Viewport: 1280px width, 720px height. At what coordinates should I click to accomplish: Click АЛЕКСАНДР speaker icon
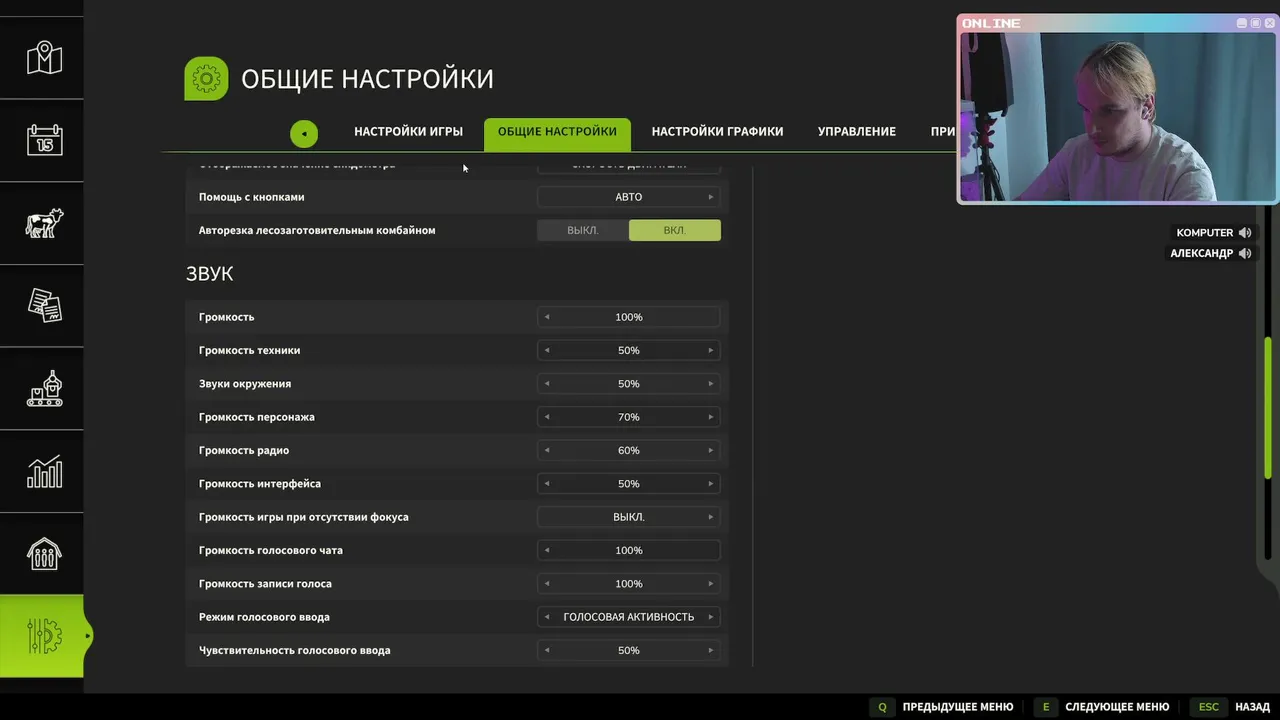point(1245,254)
